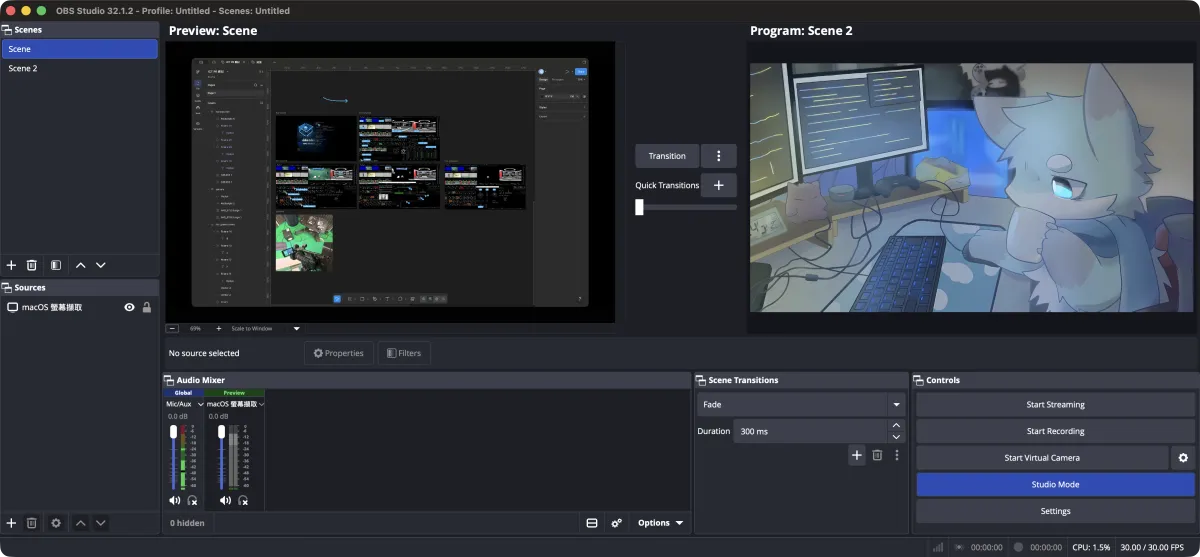Remove source using Sources trash icon
This screenshot has height=557, width=1200.
(32, 523)
